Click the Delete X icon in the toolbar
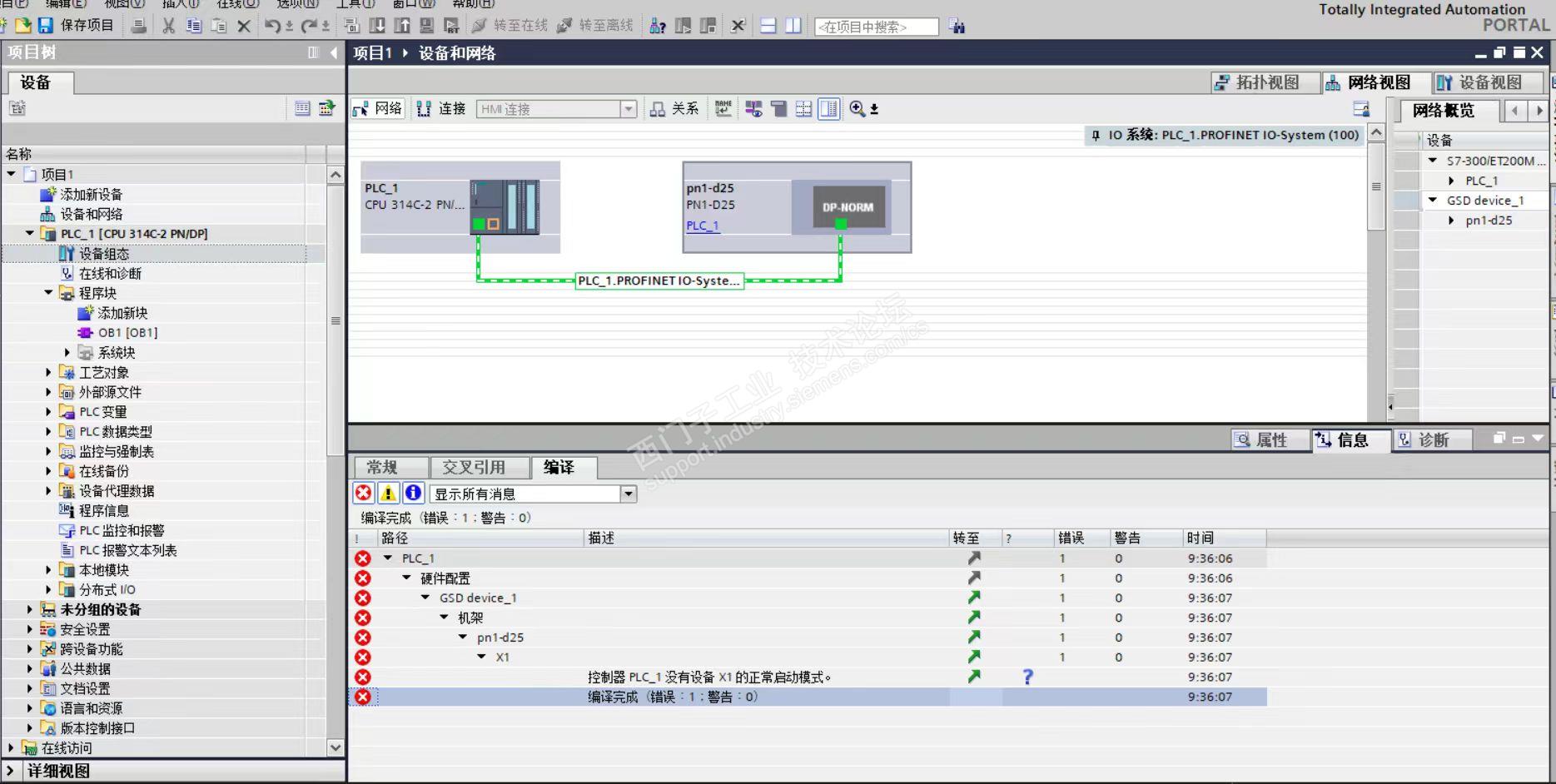 244,26
